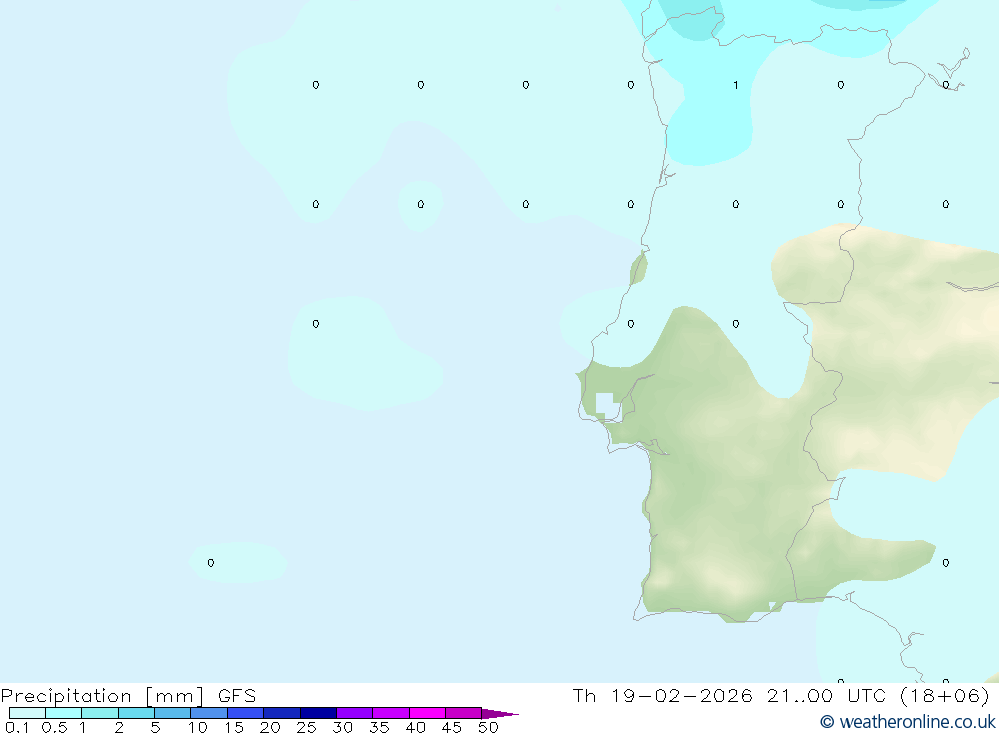
Task: Click legend scale label "30"
Action: 342,727
